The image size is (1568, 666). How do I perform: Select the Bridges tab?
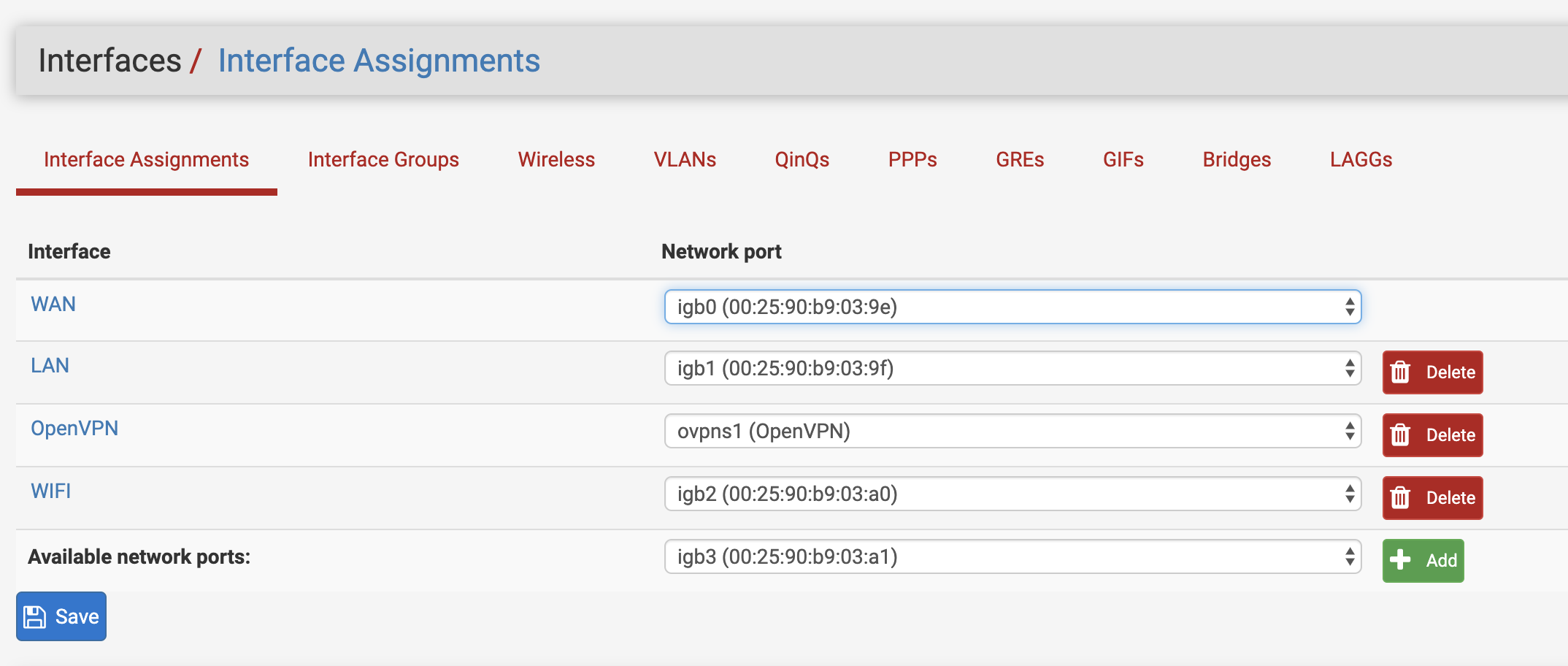click(x=1237, y=160)
